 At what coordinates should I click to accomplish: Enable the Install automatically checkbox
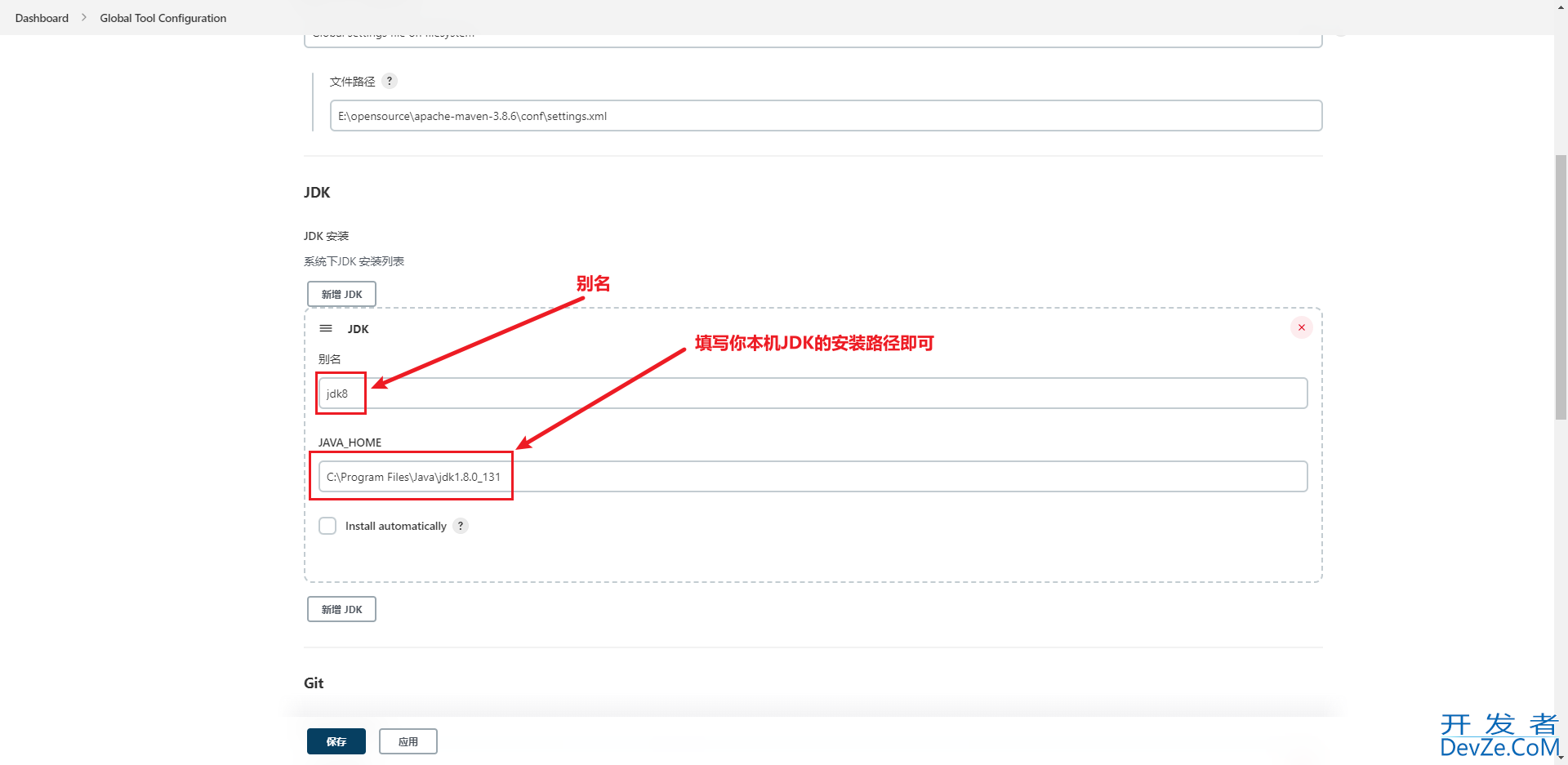(x=327, y=526)
